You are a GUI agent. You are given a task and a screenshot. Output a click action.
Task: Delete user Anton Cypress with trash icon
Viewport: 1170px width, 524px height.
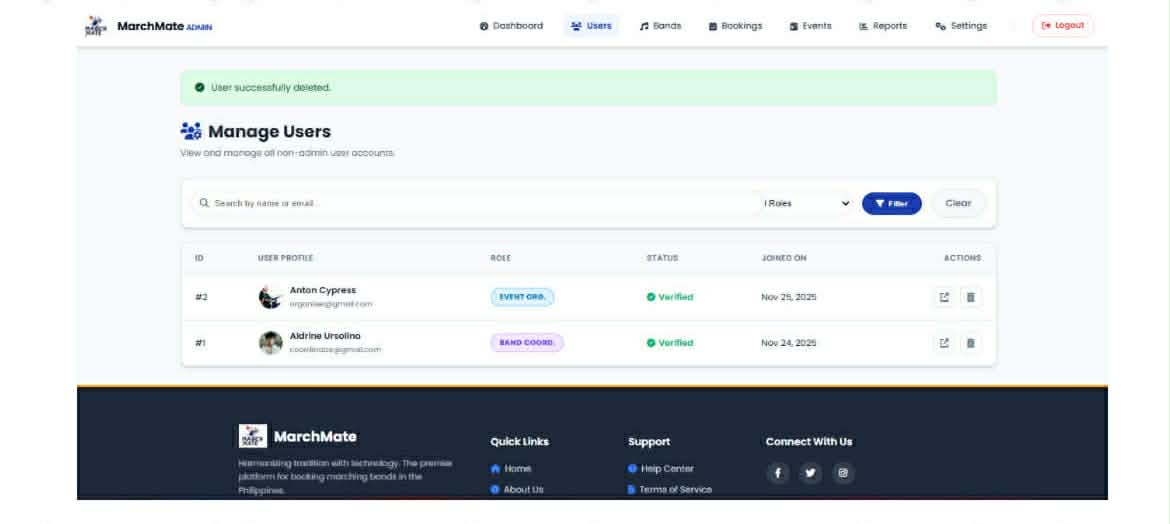click(969, 297)
